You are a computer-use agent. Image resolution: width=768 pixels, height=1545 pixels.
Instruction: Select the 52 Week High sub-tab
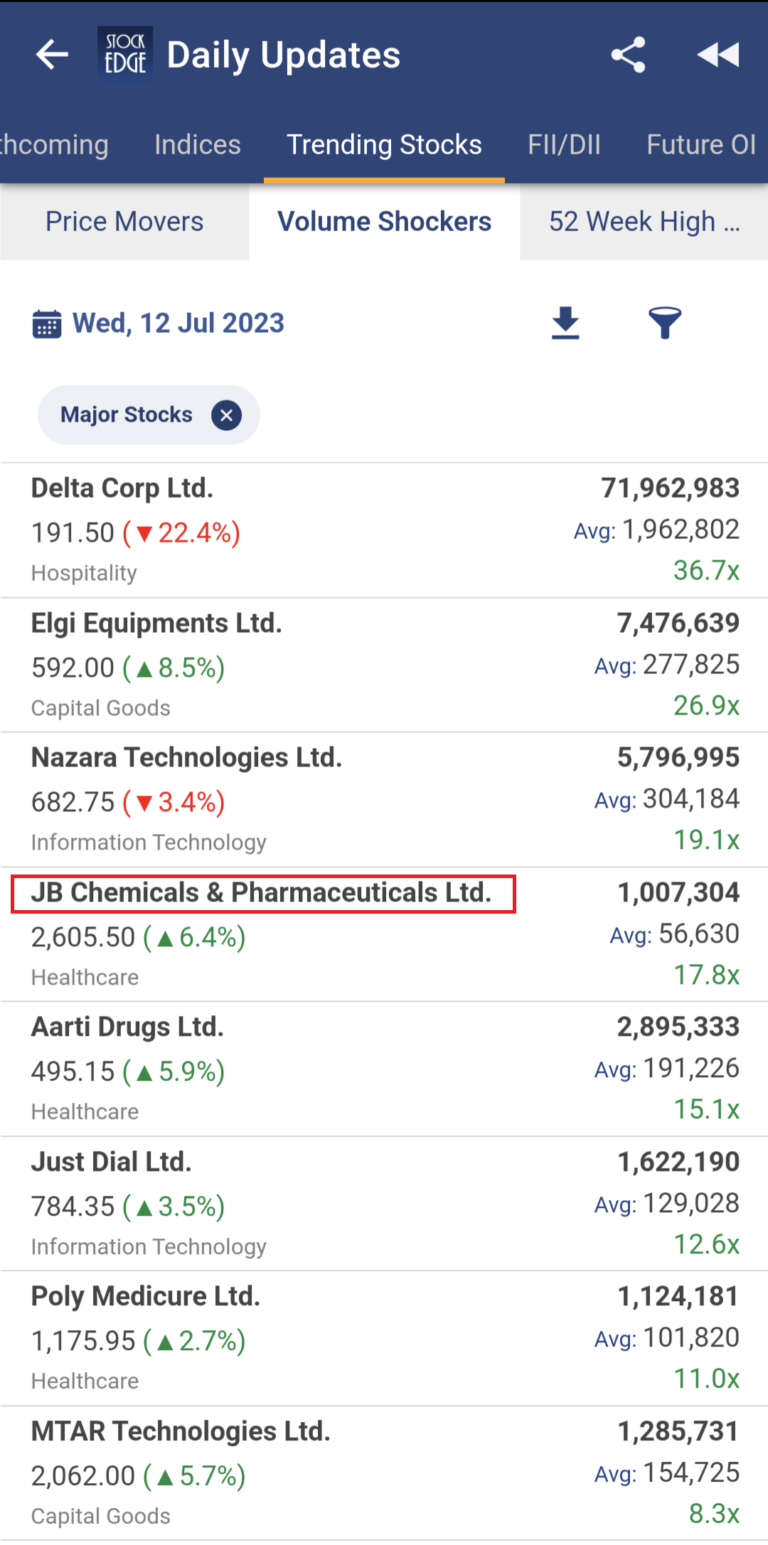click(644, 222)
